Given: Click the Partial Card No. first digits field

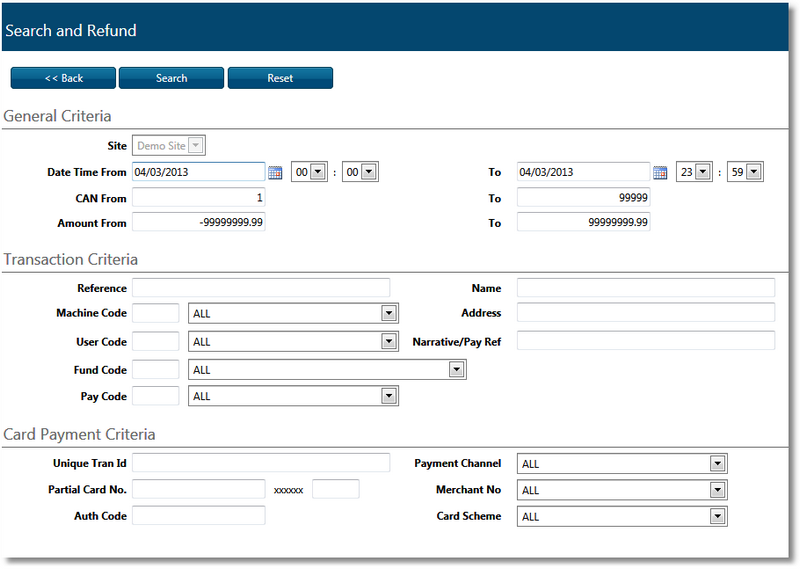Looking at the screenshot, I should 198,489.
